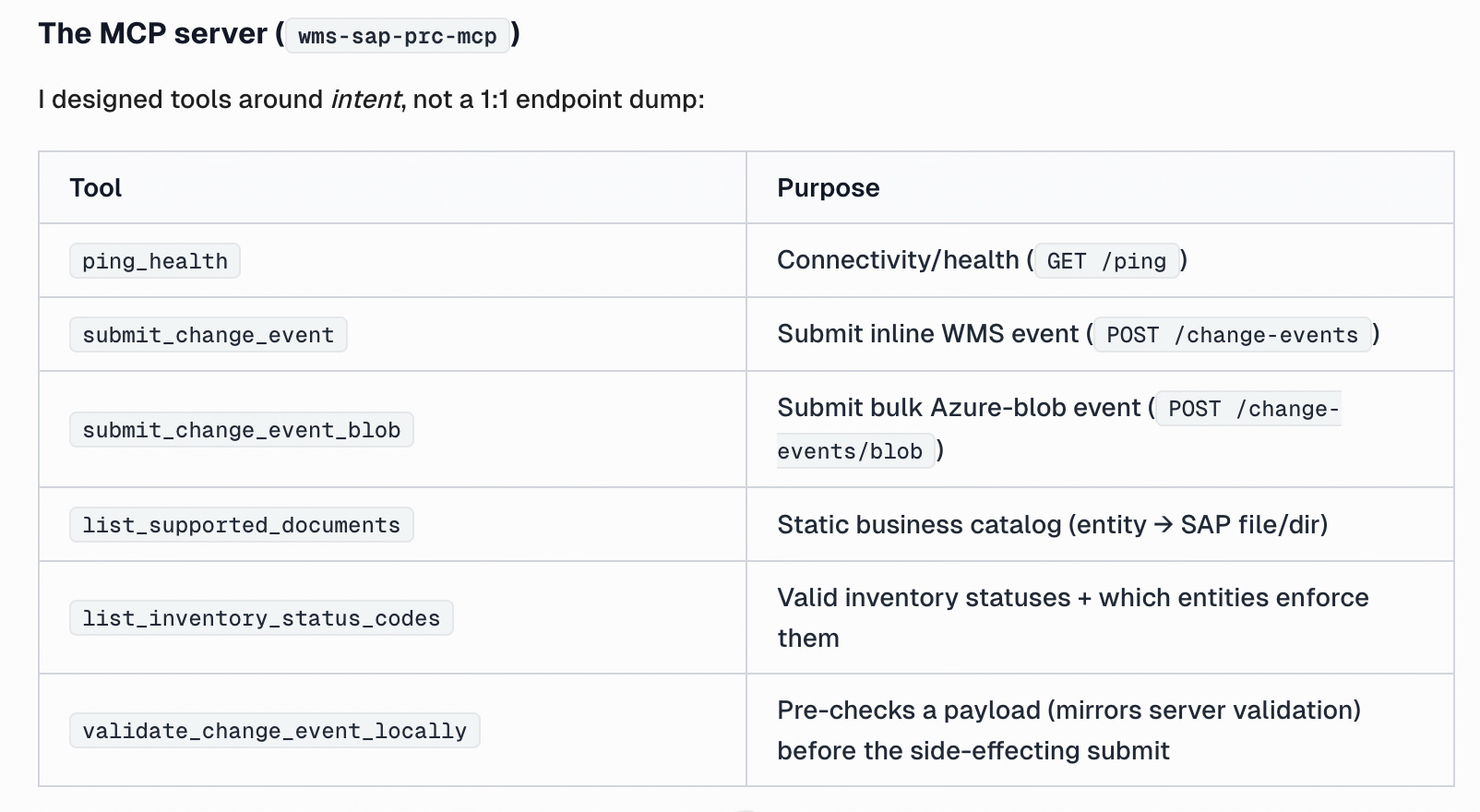Select the list_supported_documents code cell

[242, 525]
